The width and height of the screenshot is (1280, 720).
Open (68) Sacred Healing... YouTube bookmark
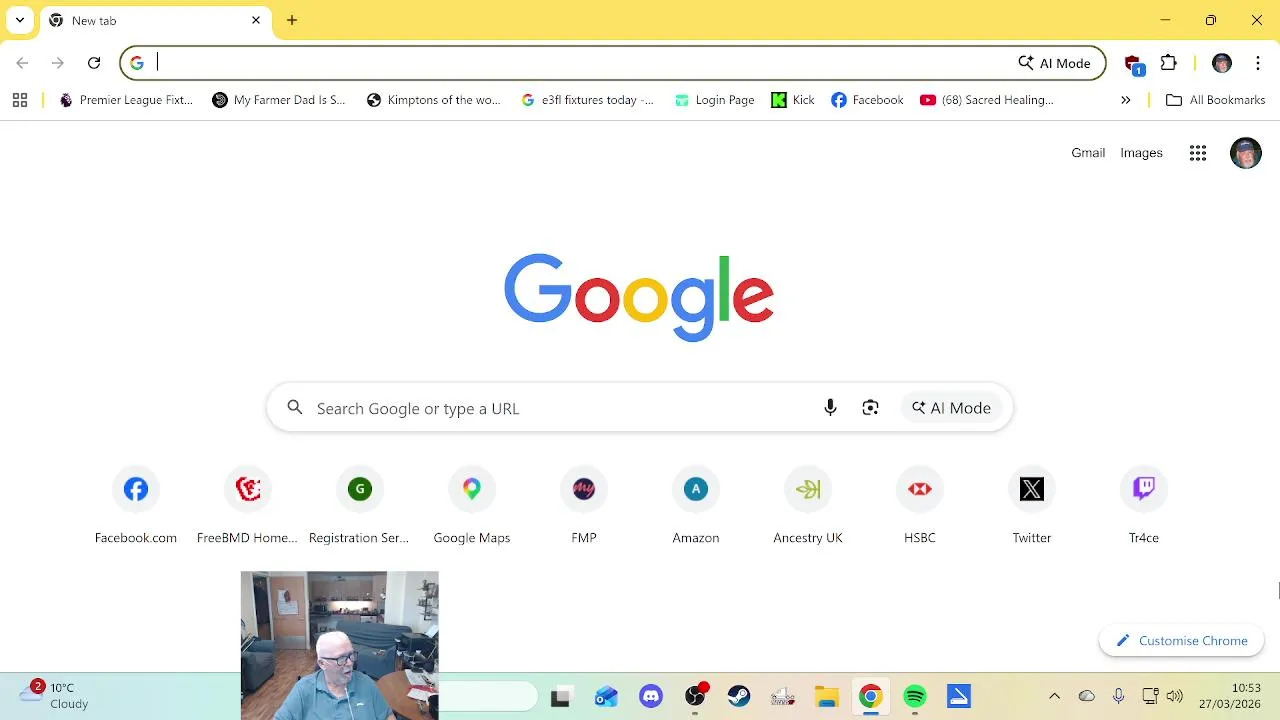[987, 100]
